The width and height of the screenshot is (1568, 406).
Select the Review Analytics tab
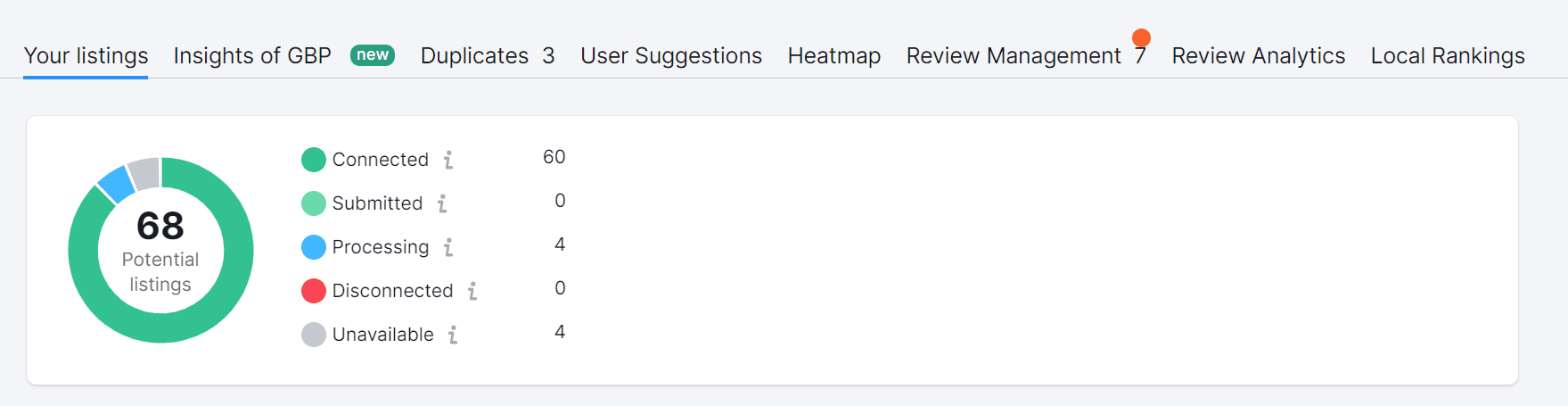click(1258, 55)
